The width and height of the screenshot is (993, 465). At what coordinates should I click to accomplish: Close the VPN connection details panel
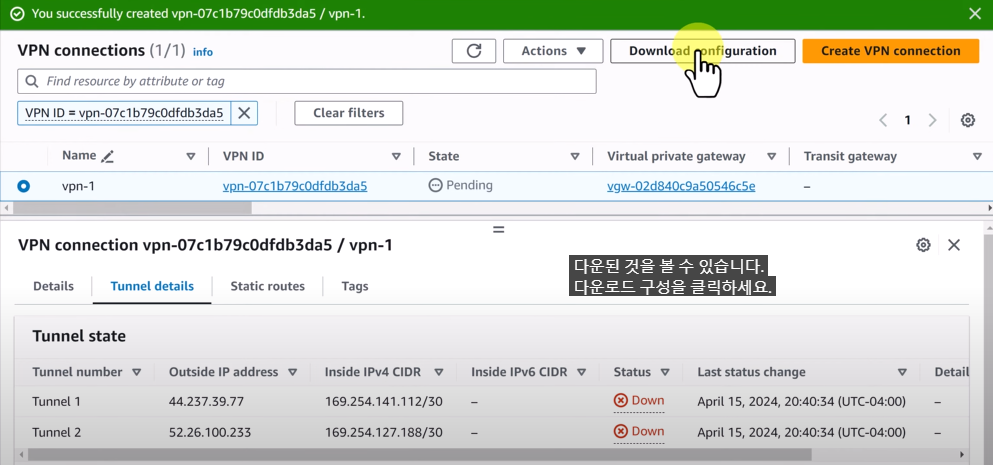click(954, 245)
